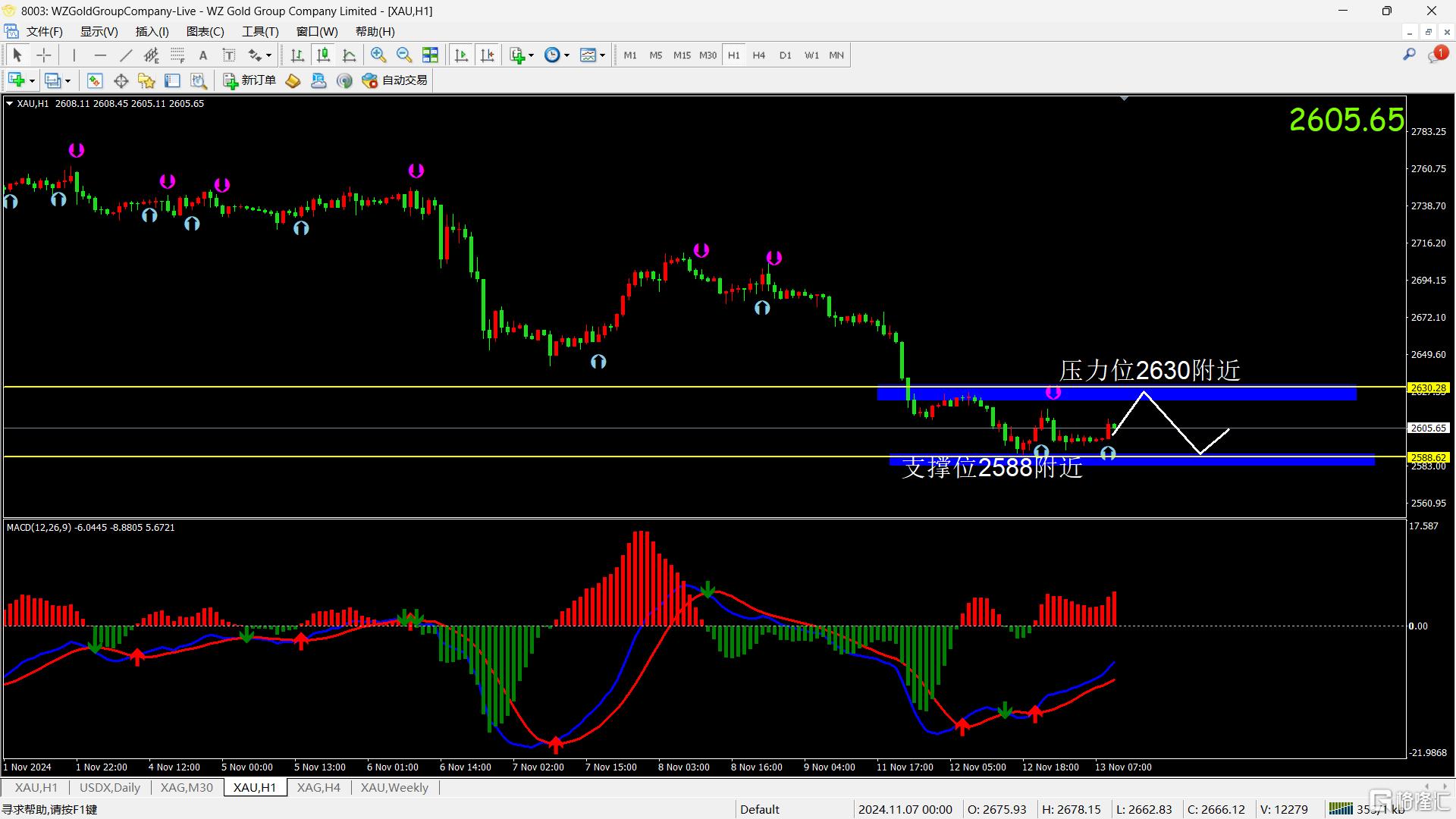Select the text label tool
This screenshot has width=1456, height=819.
228,55
